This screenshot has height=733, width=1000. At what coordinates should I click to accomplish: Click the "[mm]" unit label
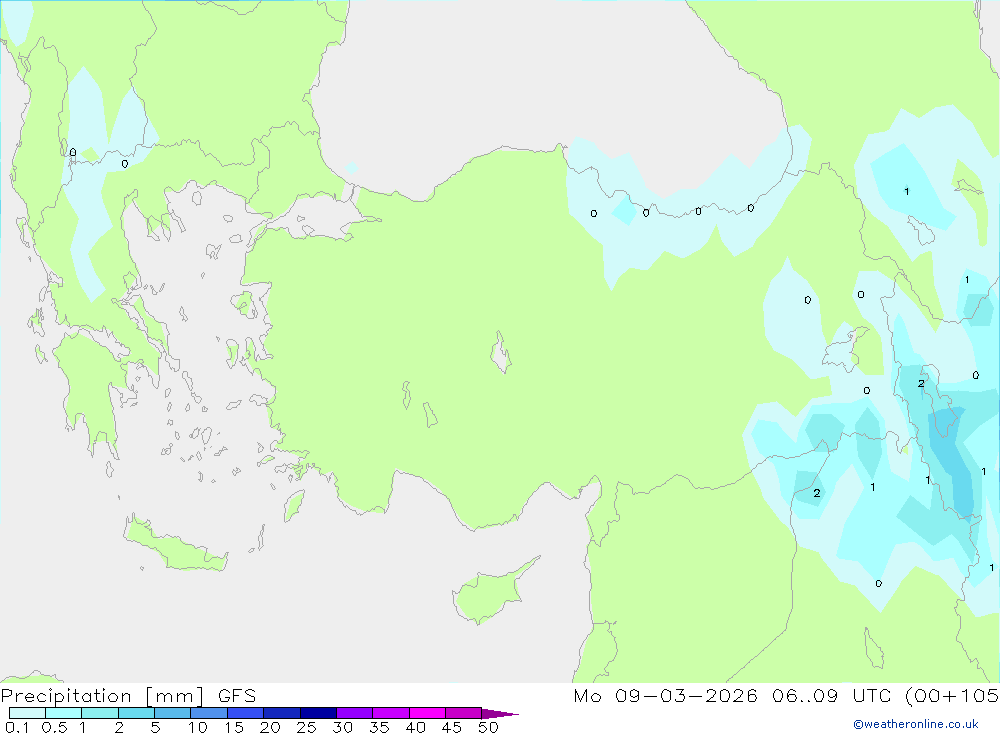pyautogui.click(x=175, y=696)
